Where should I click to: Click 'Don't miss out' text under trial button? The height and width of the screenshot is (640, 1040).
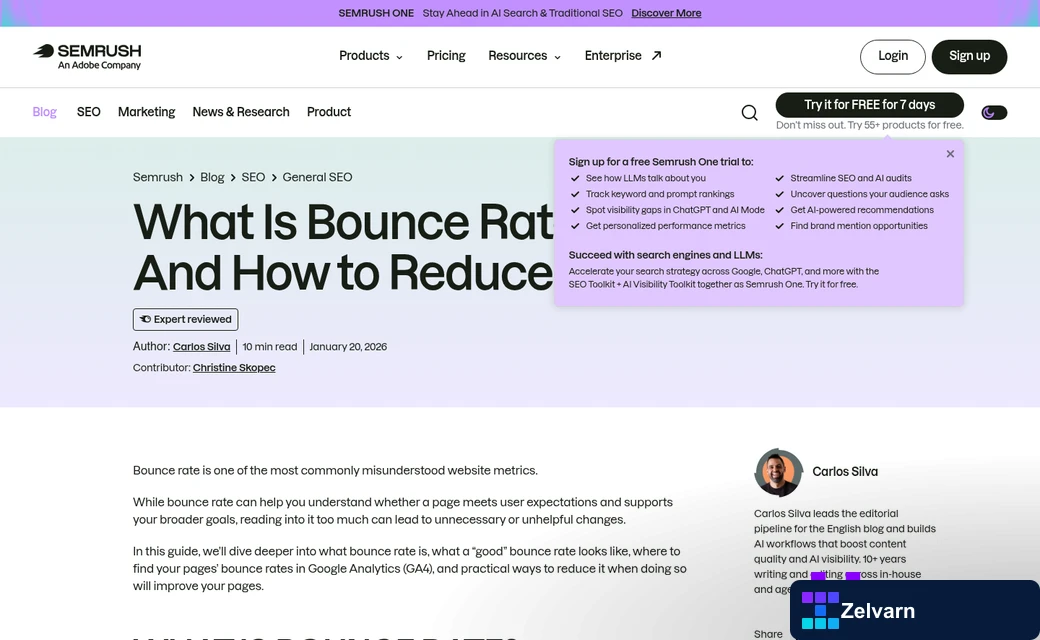[870, 125]
